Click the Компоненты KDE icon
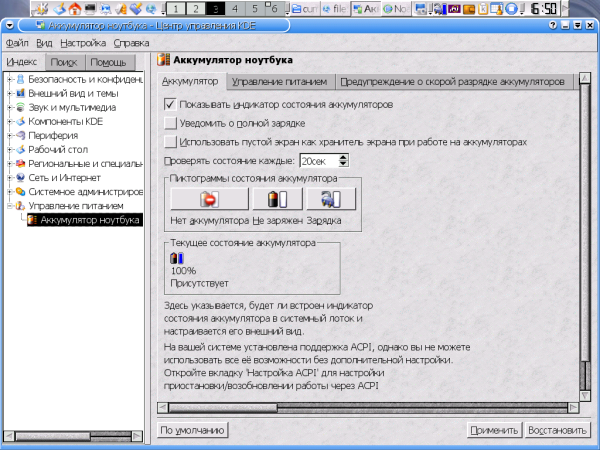600x450 pixels. point(20,122)
